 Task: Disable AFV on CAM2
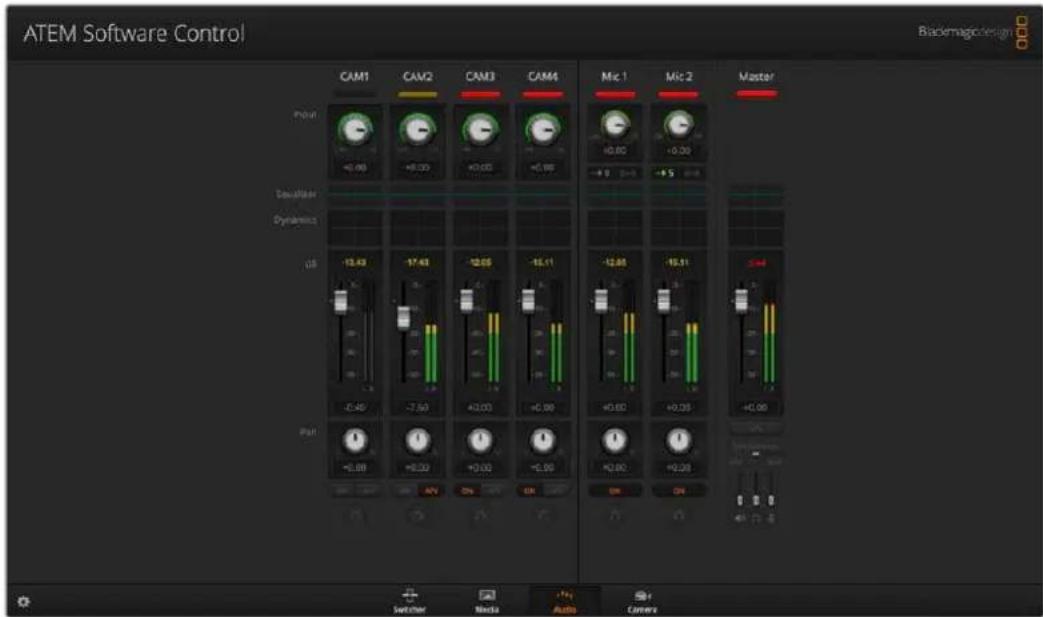click(x=431, y=491)
